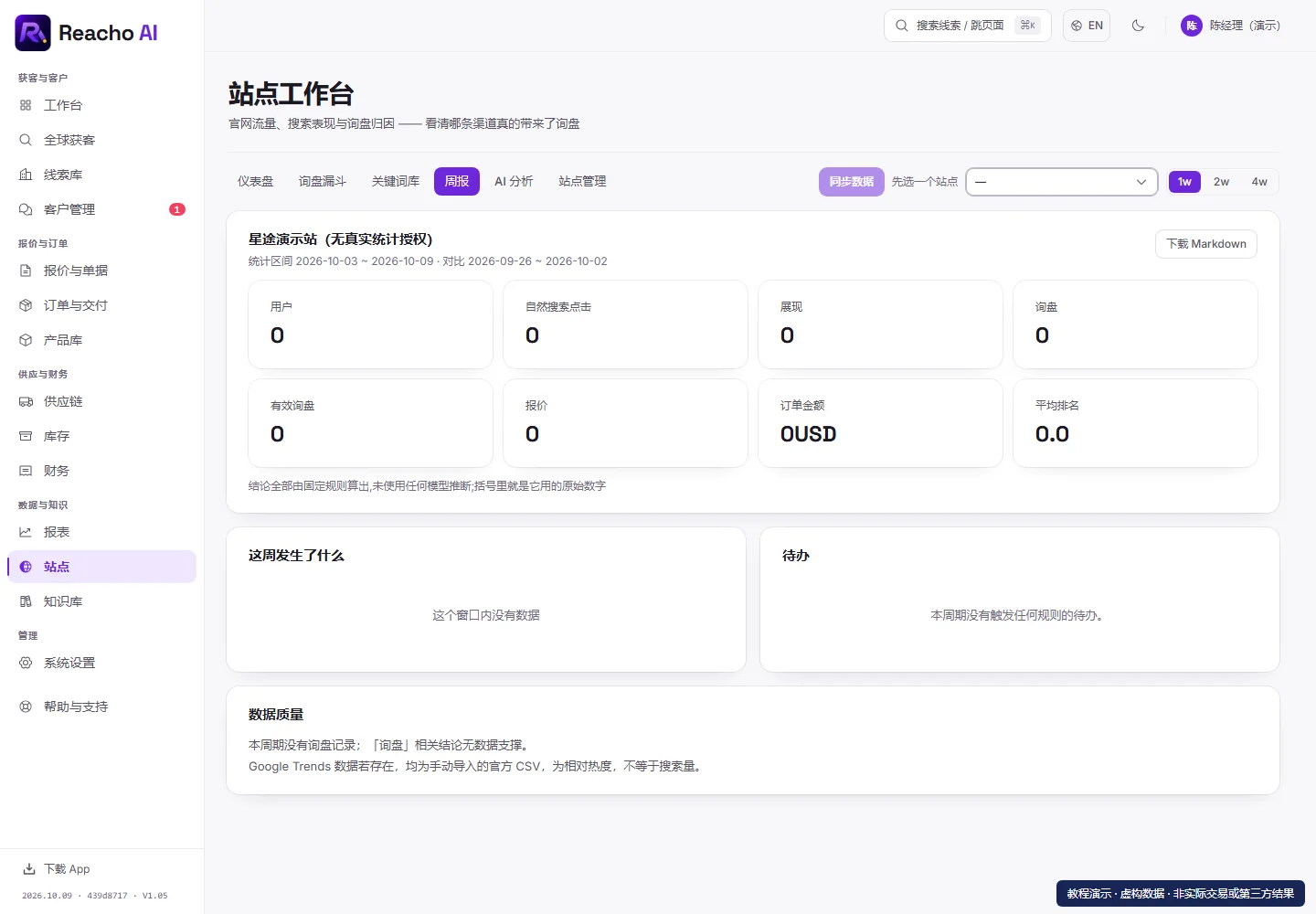Open 报价与单据 document icon
The image size is (1316, 914).
(26, 271)
